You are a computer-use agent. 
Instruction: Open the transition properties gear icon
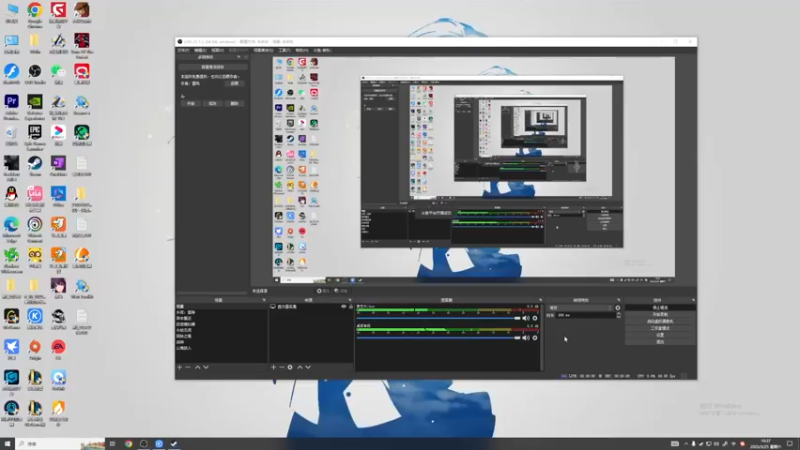point(618,308)
